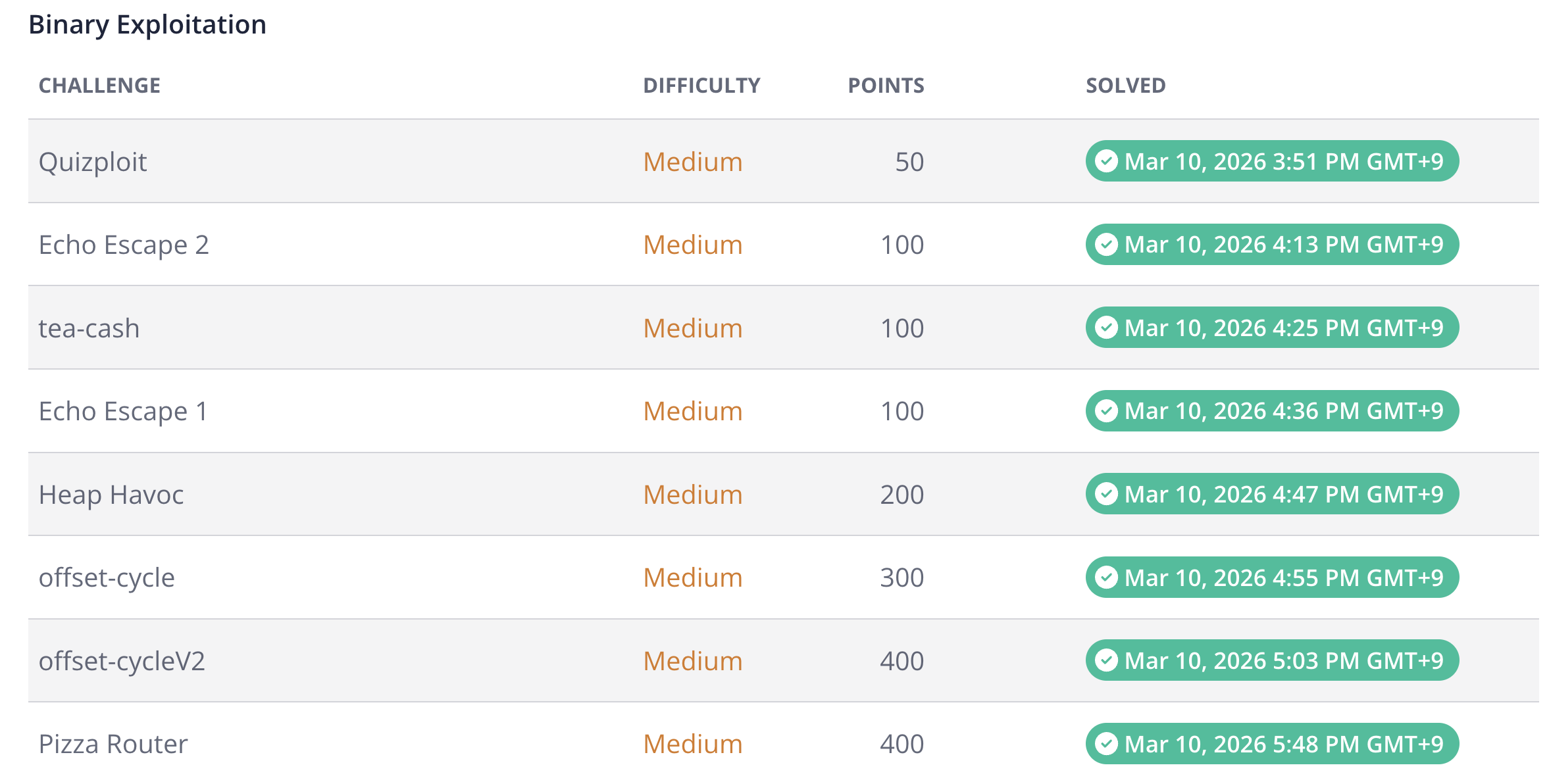The height and width of the screenshot is (784, 1549).
Task: Click the SOLVED column header
Action: [x=1125, y=86]
